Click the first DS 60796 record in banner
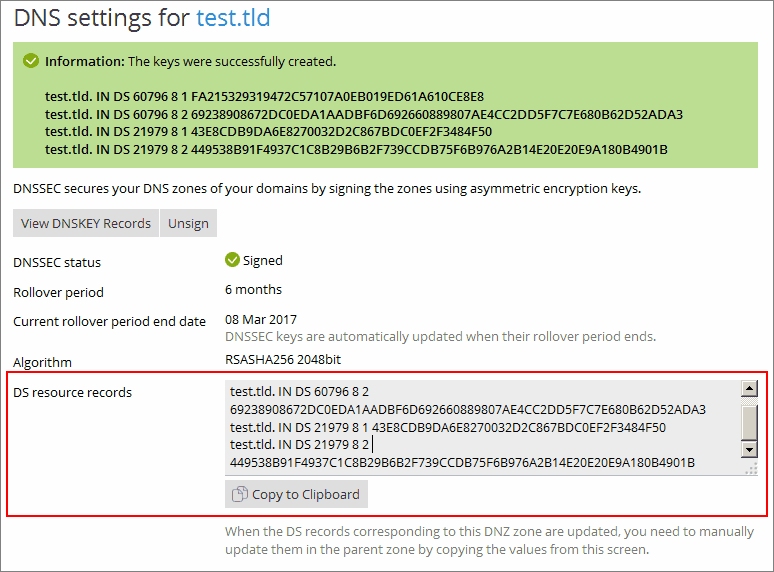The width and height of the screenshot is (774, 572). click(x=264, y=96)
